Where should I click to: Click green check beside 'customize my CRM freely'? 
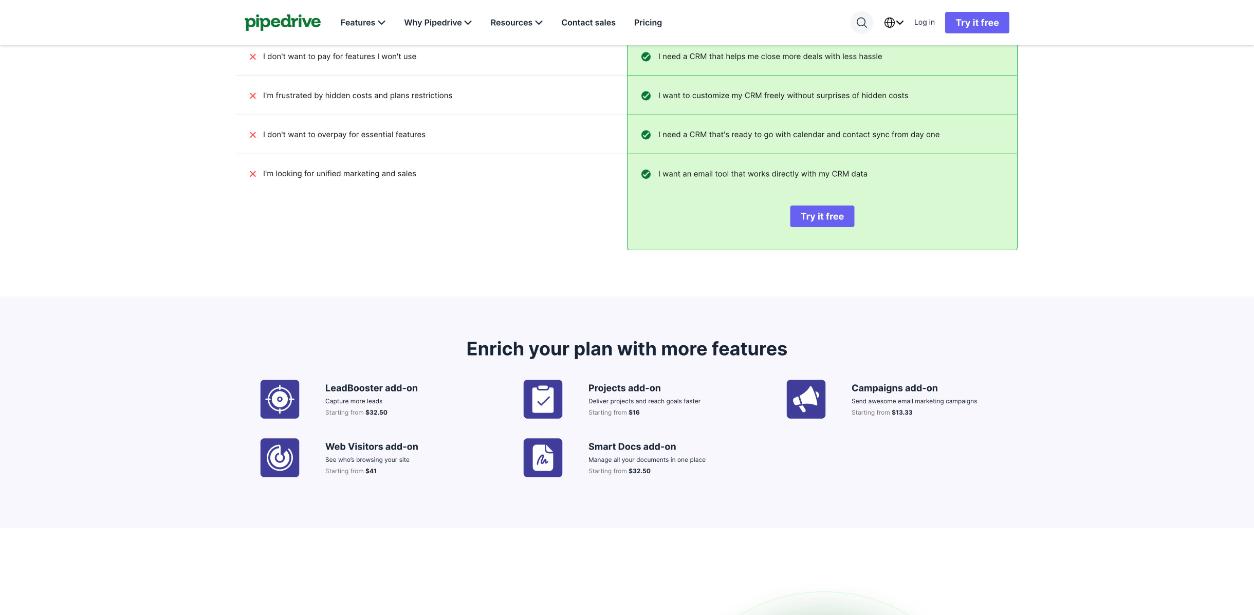pyautogui.click(x=646, y=96)
